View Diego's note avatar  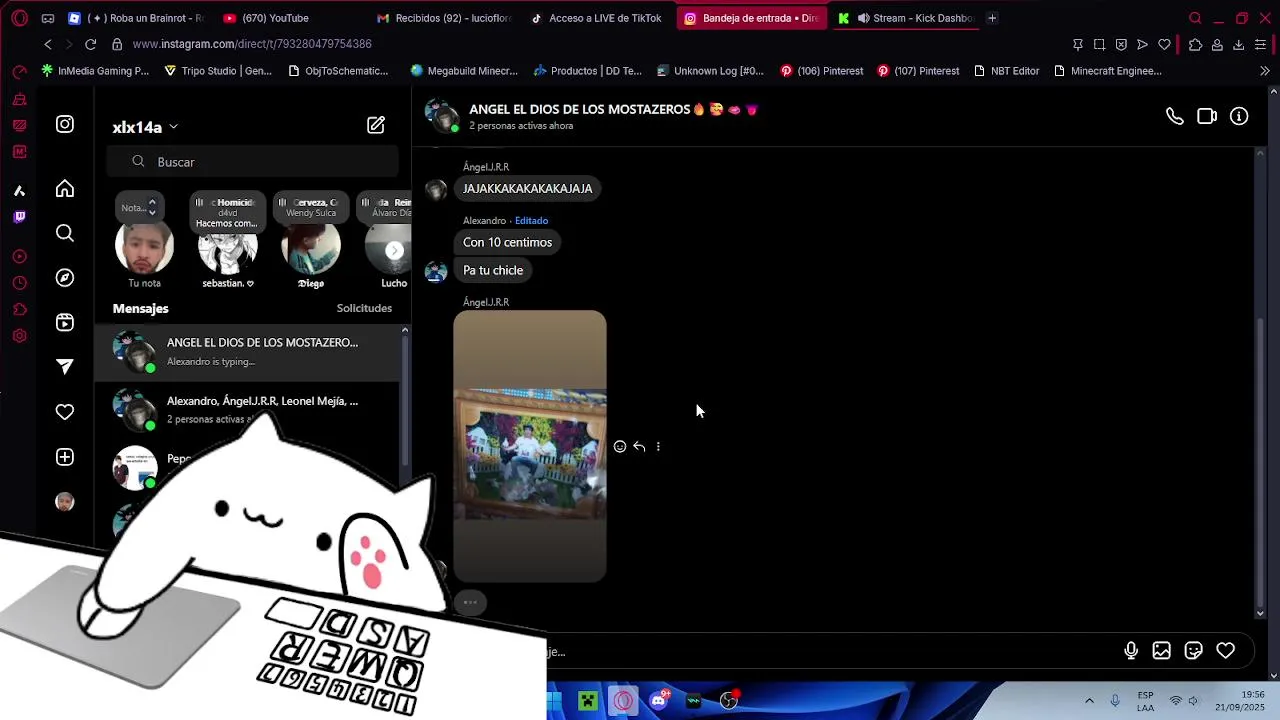311,250
